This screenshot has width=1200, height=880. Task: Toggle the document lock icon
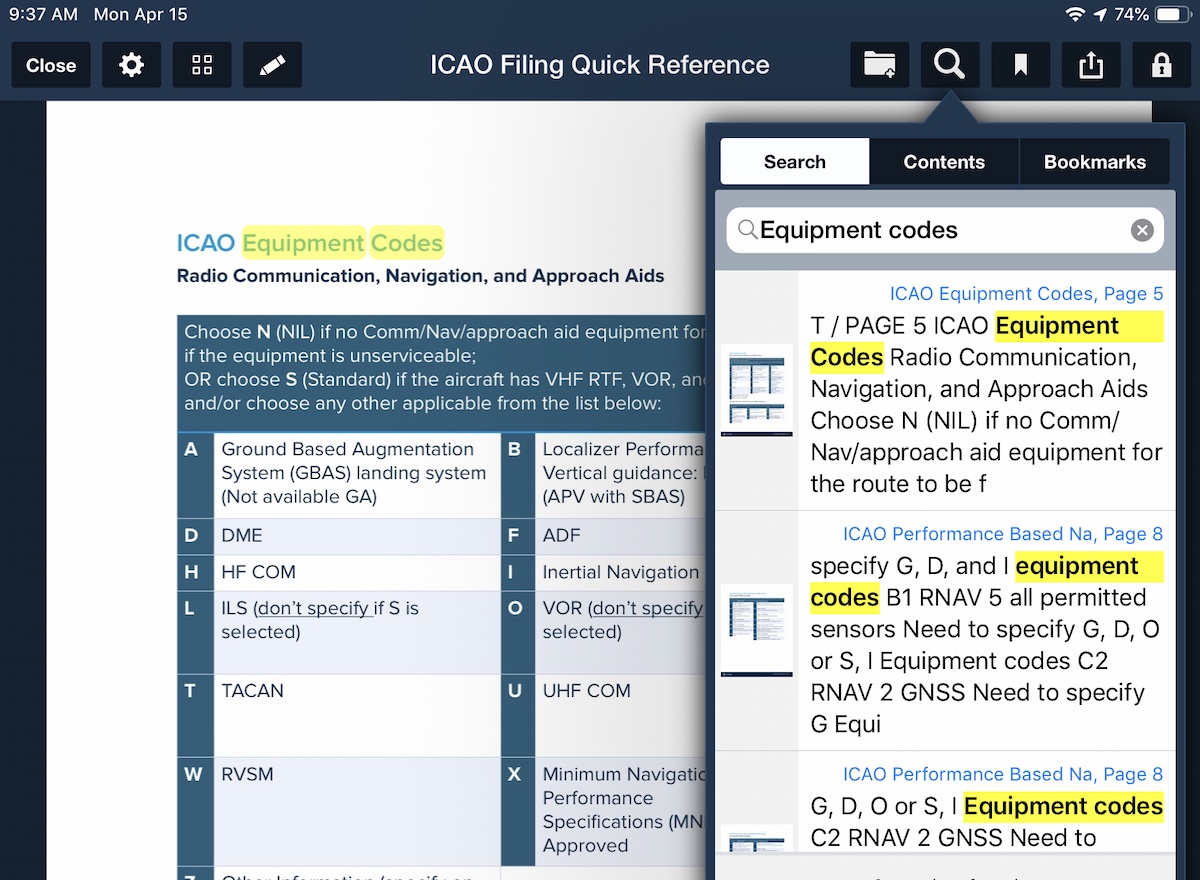(x=1161, y=65)
